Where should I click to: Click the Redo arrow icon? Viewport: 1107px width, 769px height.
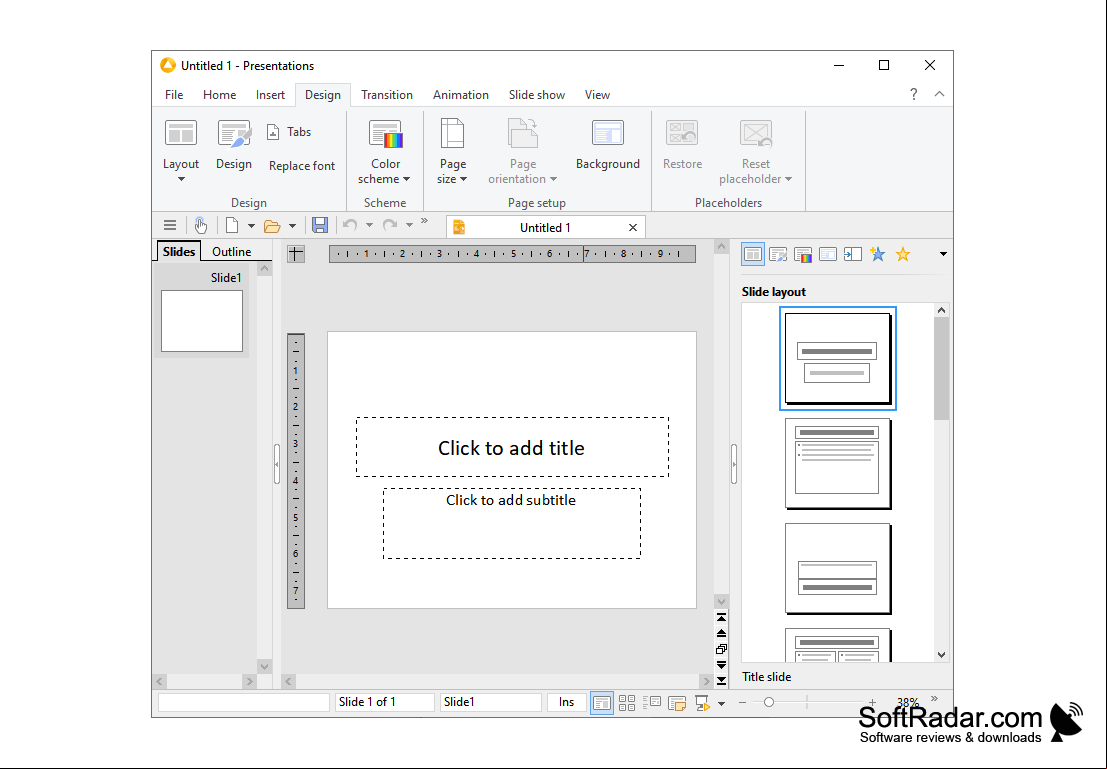coord(390,226)
